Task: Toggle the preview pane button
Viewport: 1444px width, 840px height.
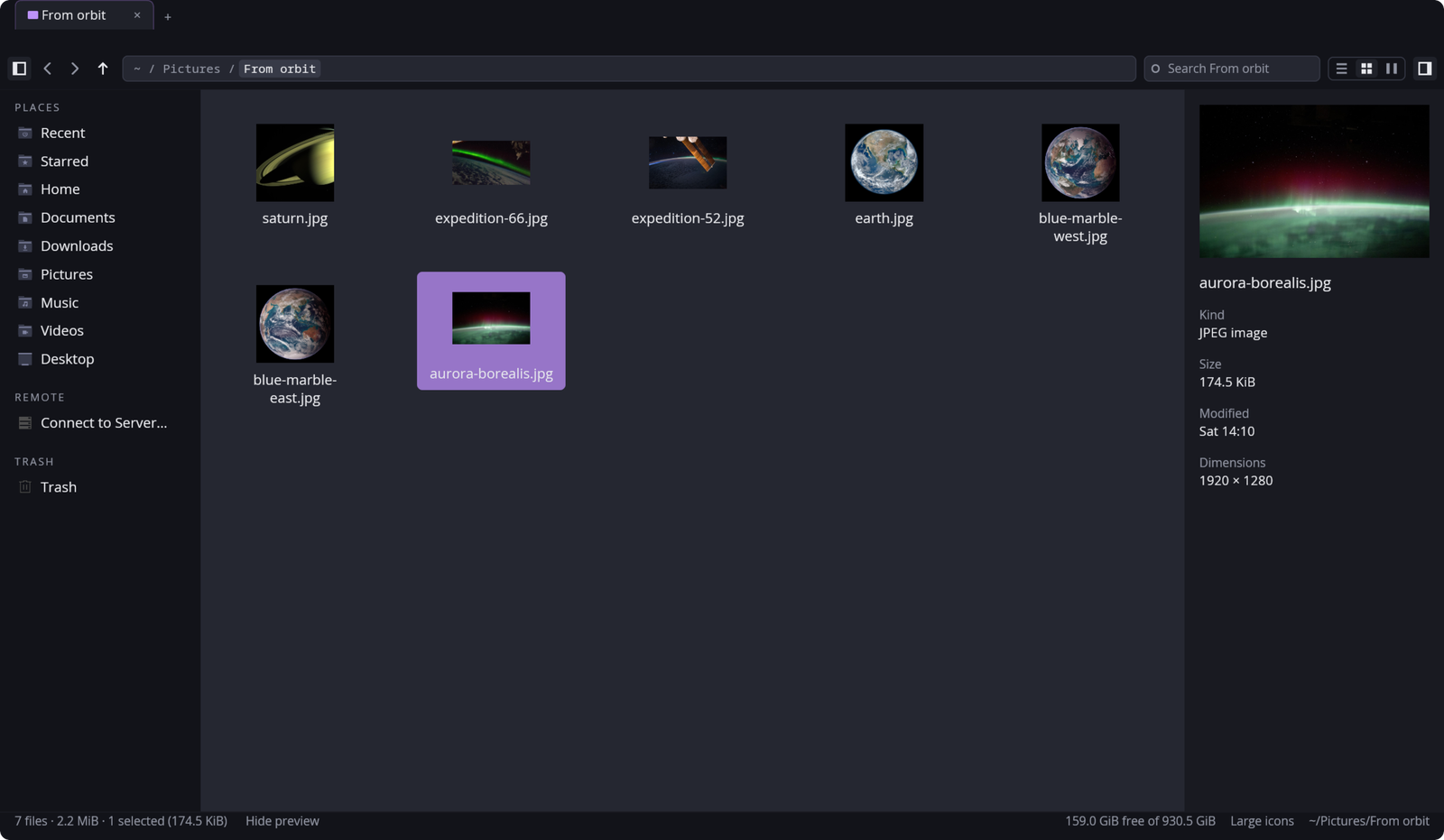Action: coord(1425,69)
